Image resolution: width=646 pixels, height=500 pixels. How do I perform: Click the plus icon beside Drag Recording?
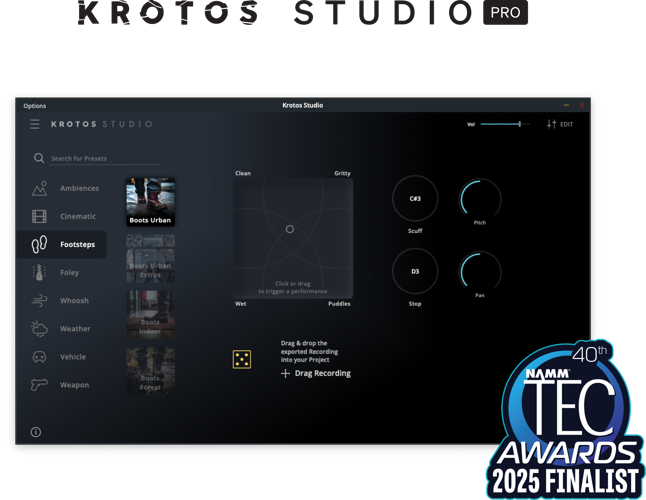285,374
